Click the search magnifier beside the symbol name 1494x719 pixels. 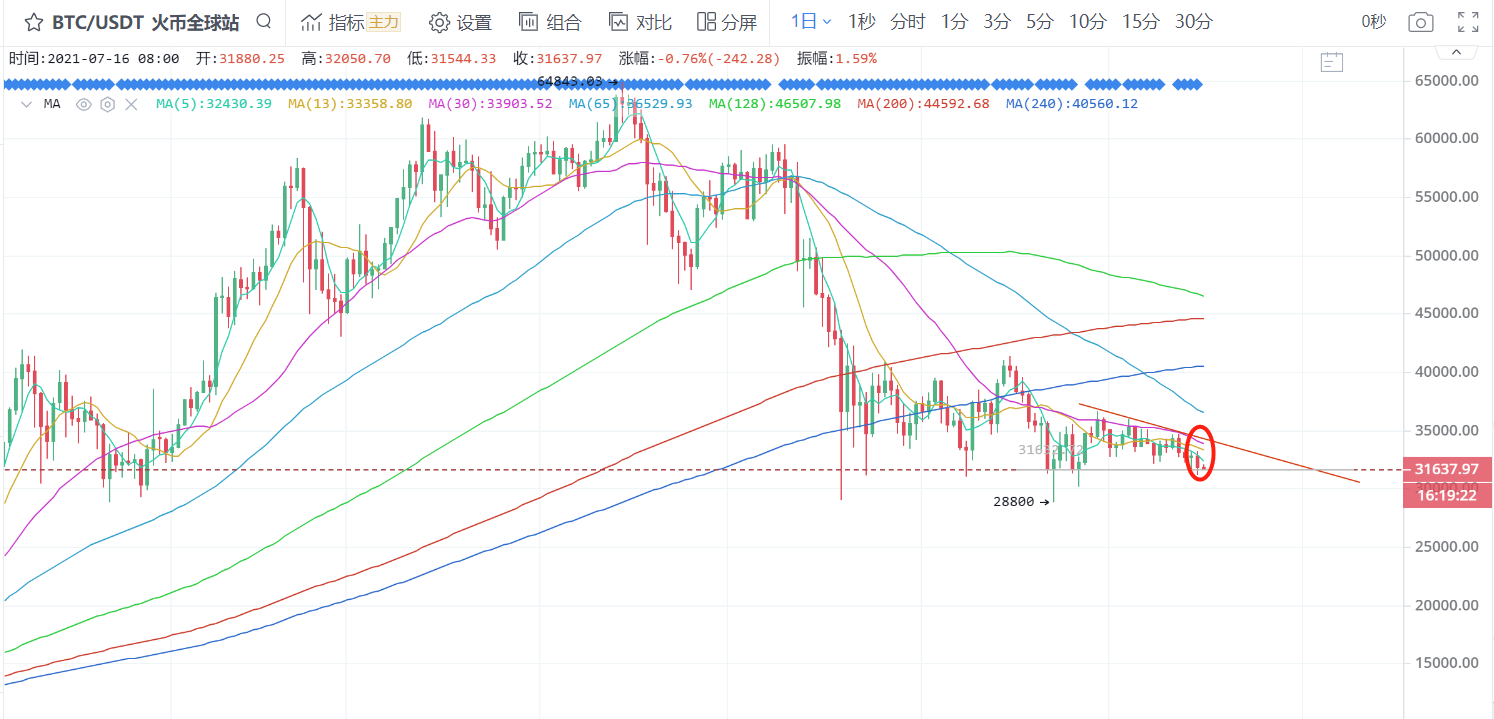tap(263, 22)
